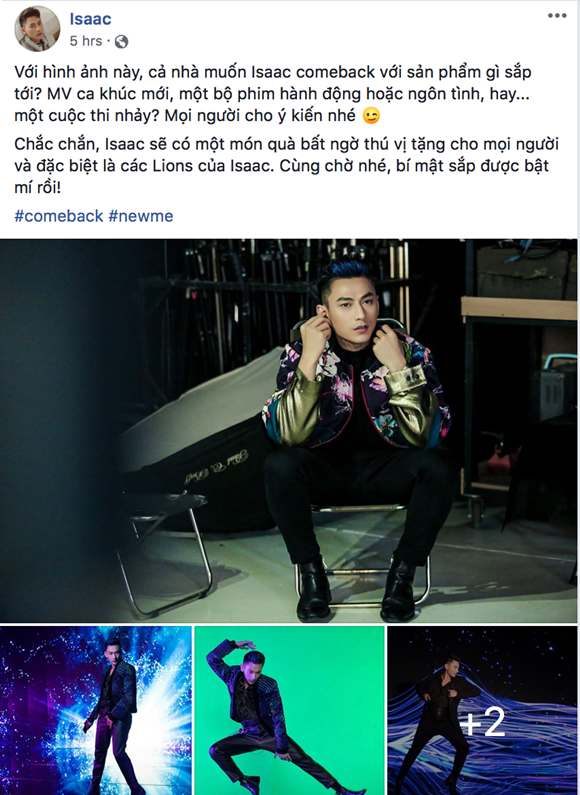Open the green screen dance pose thumbnail

[289, 710]
